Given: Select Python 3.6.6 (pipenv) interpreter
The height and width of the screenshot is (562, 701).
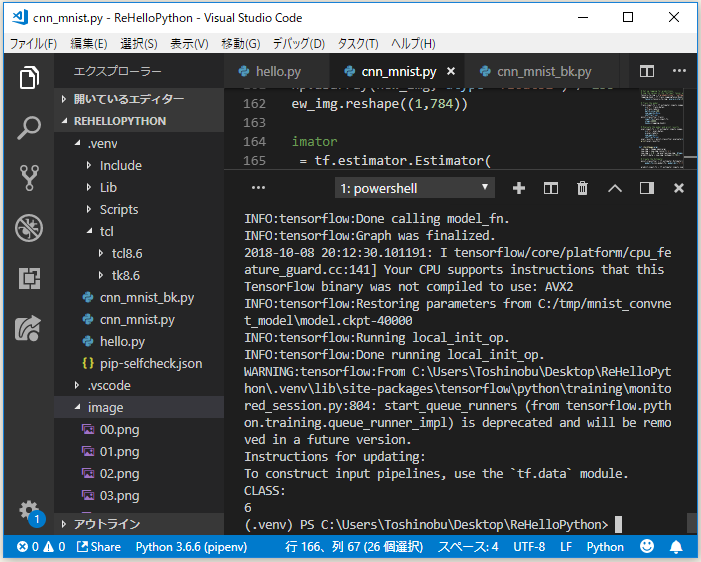Looking at the screenshot, I should pos(191,547).
